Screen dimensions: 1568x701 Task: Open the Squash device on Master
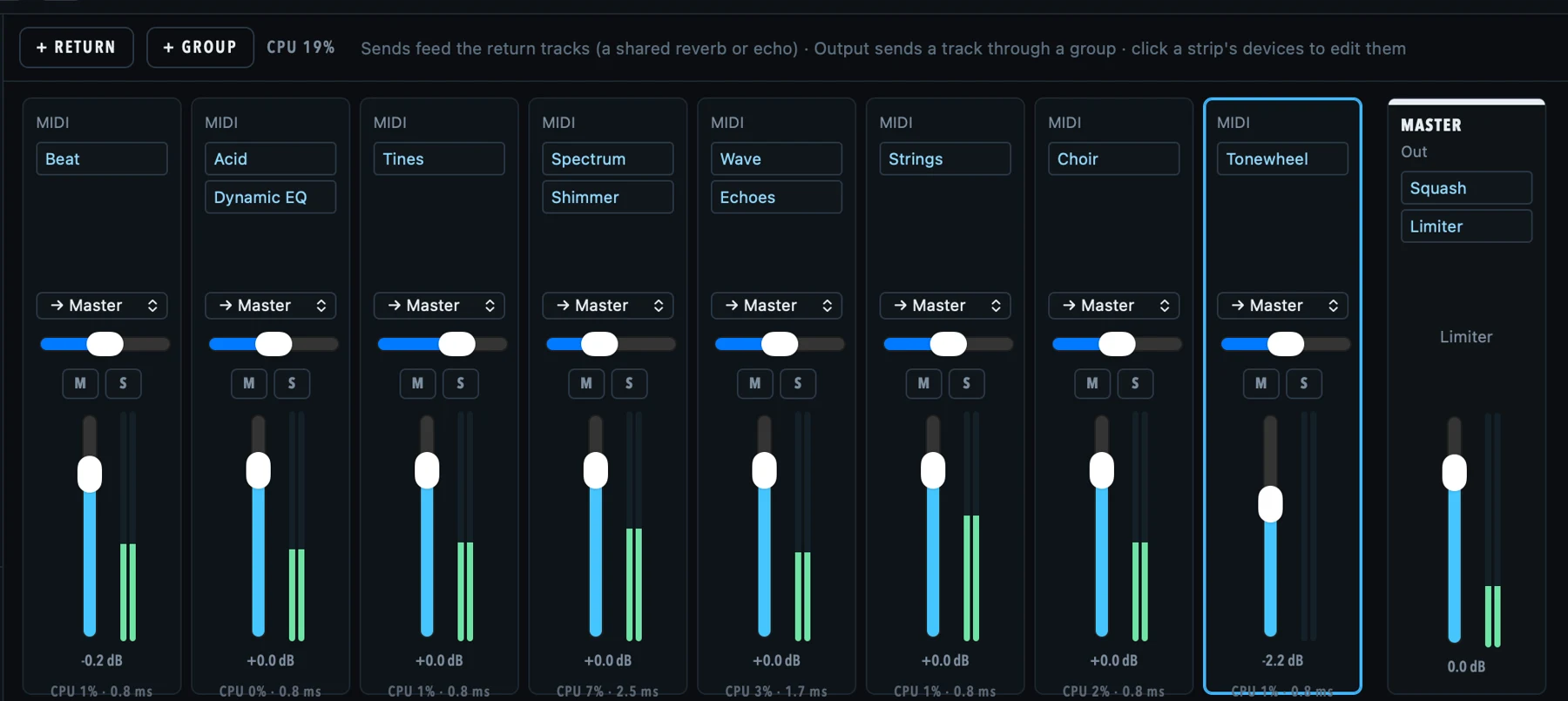(x=1466, y=188)
